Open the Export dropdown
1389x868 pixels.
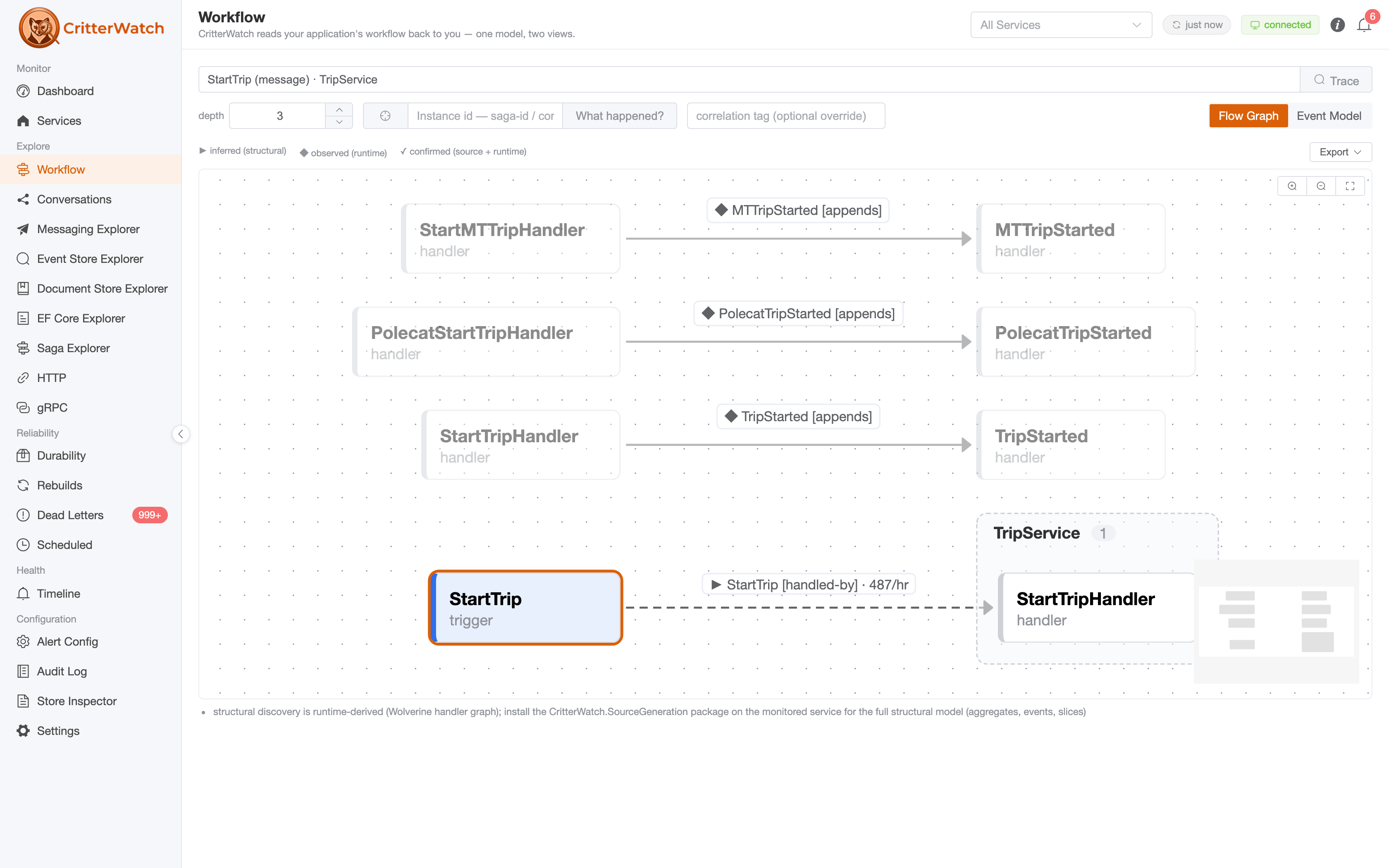[1340, 152]
